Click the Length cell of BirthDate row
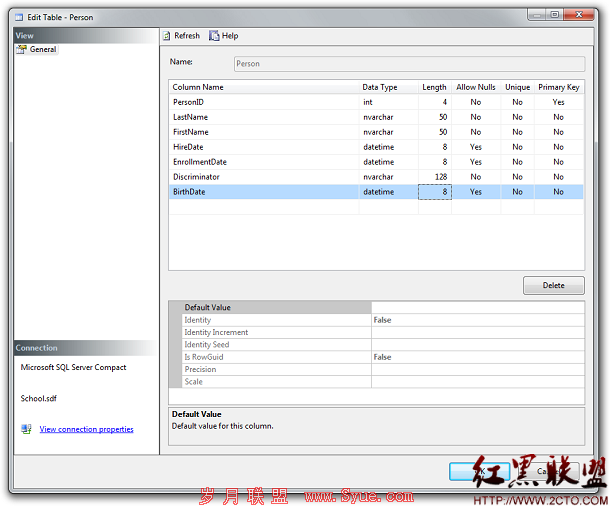This screenshot has width=610, height=506. (x=435, y=192)
